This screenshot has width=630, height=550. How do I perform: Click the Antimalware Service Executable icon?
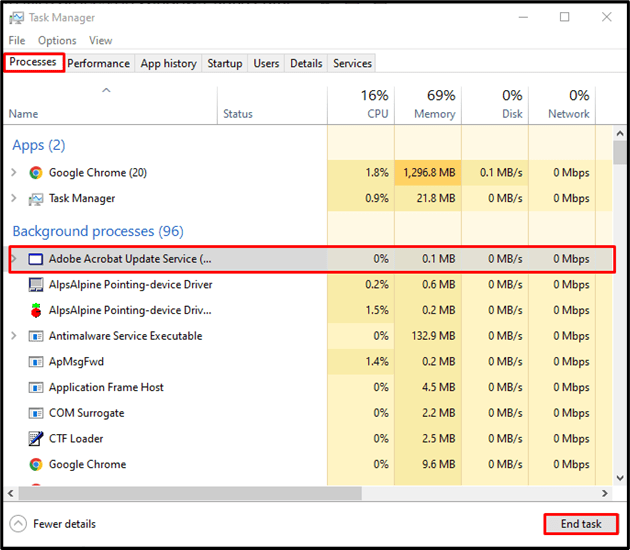(36, 336)
